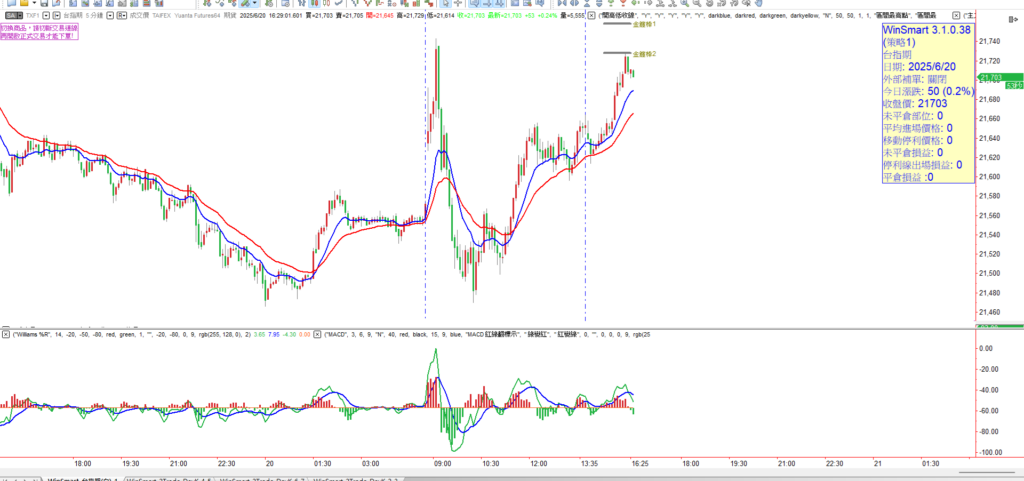Select the crosshair cursor tool

pos(458,3)
